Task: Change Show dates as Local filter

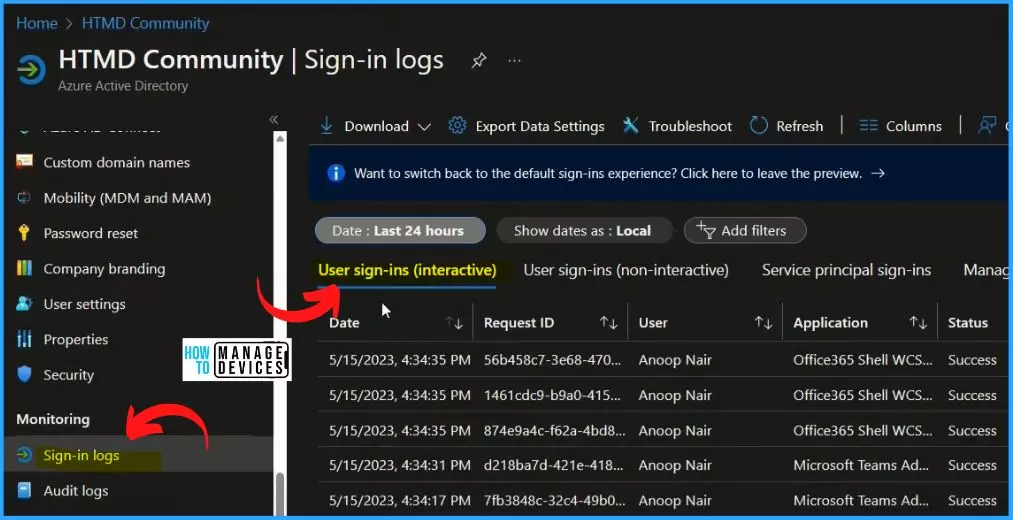Action: (x=584, y=231)
